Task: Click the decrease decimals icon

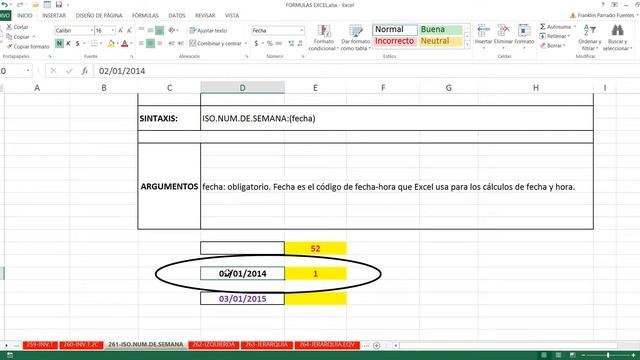Action: (x=300, y=43)
